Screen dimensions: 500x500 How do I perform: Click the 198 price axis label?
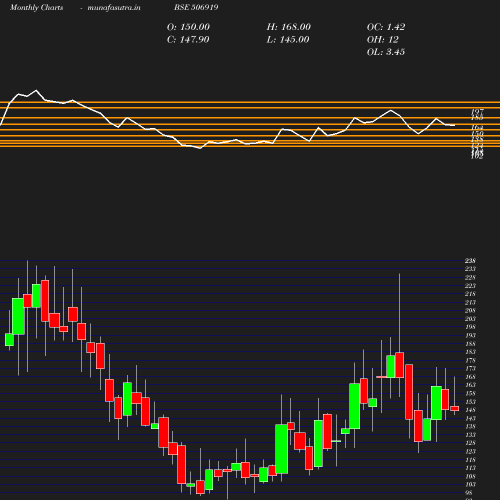[x=470, y=327]
